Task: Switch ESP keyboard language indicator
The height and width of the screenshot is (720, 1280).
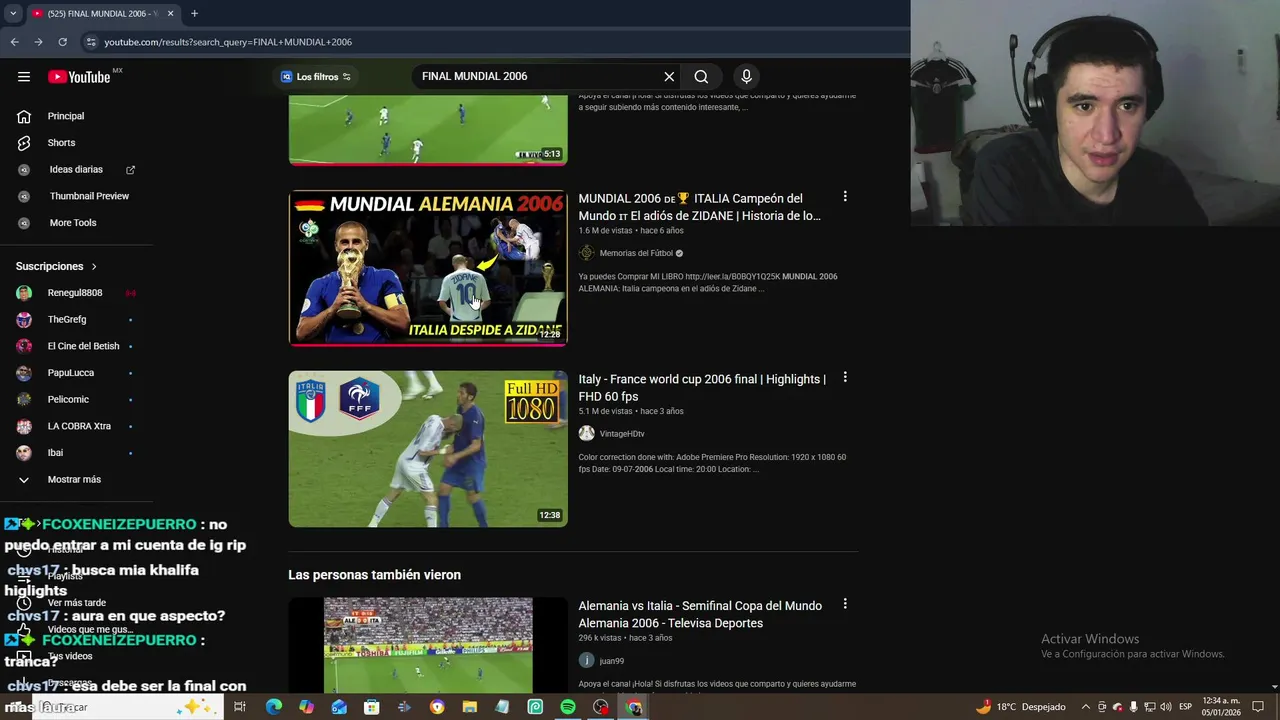Action: (1185, 707)
